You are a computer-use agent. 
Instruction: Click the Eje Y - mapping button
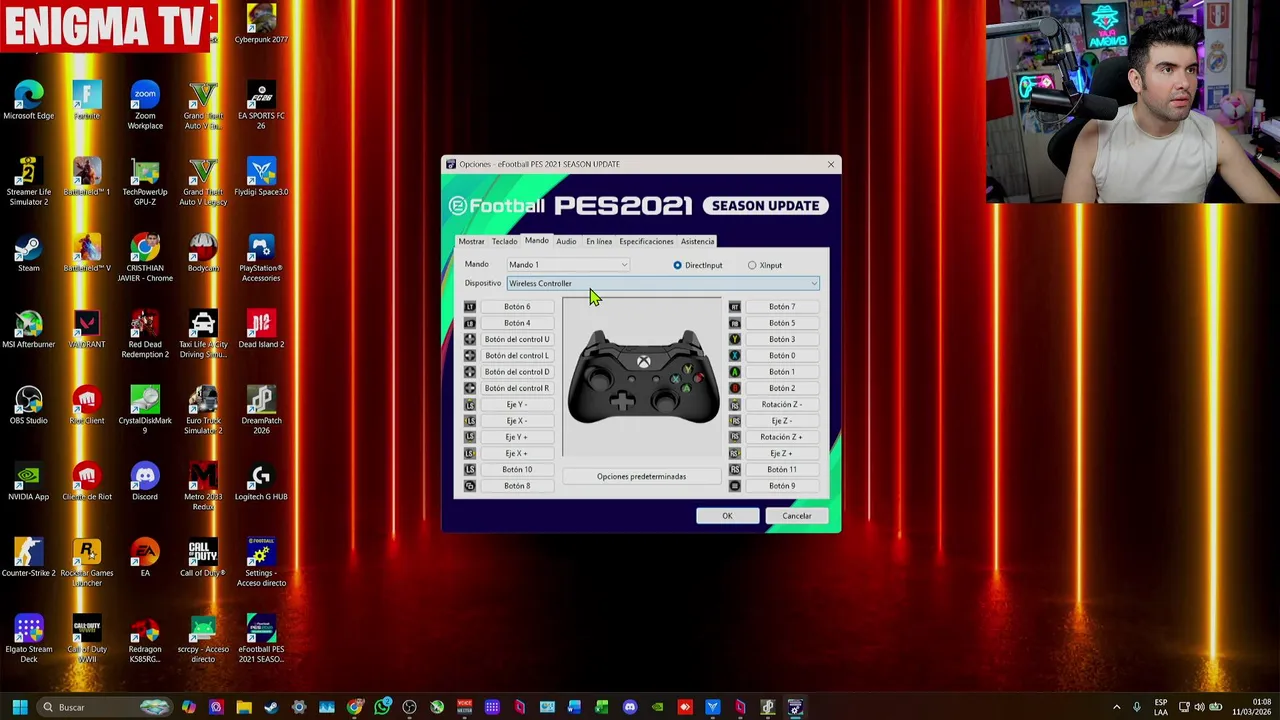[x=517, y=404]
